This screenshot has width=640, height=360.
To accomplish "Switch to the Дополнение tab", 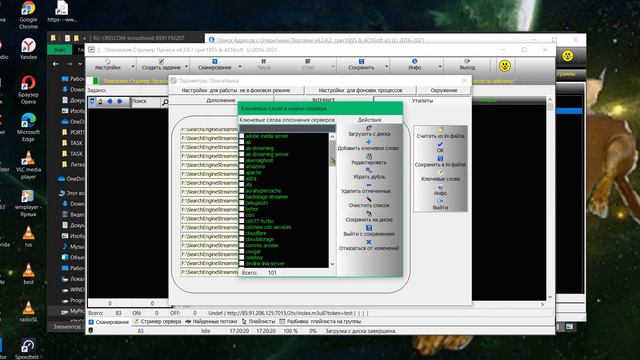I will (x=221, y=100).
